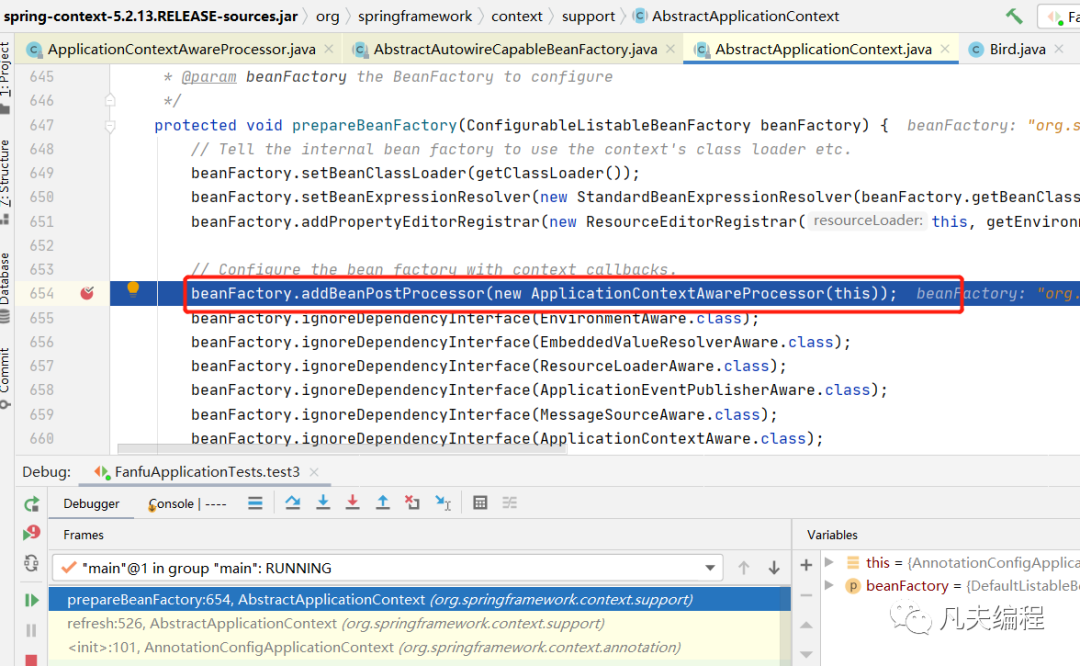Remove watch with minus icon
Screen dimensions: 1080x666
pyautogui.click(x=806, y=595)
